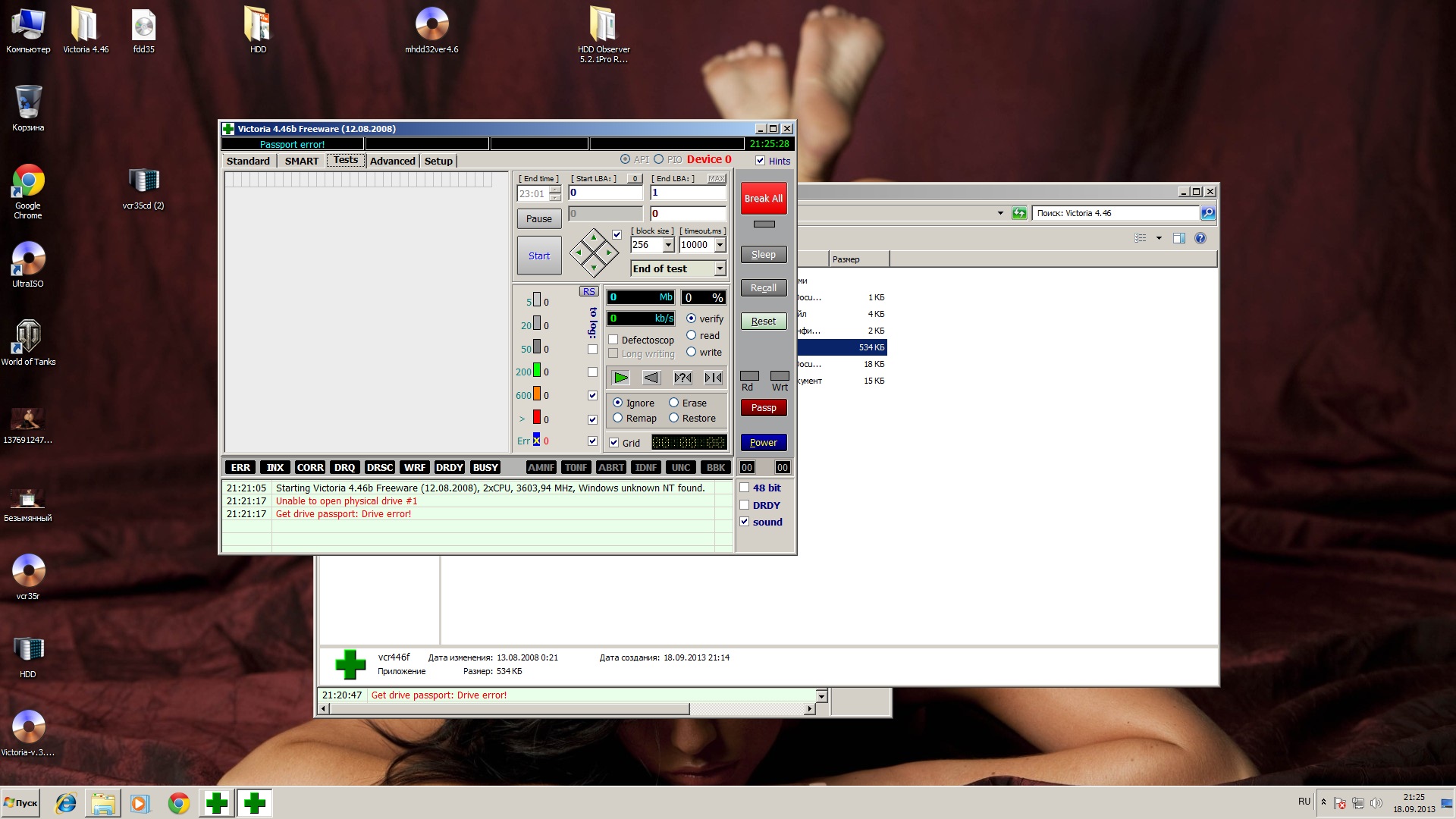1456x819 pixels.
Task: Open the Advanced tab
Action: [x=392, y=161]
